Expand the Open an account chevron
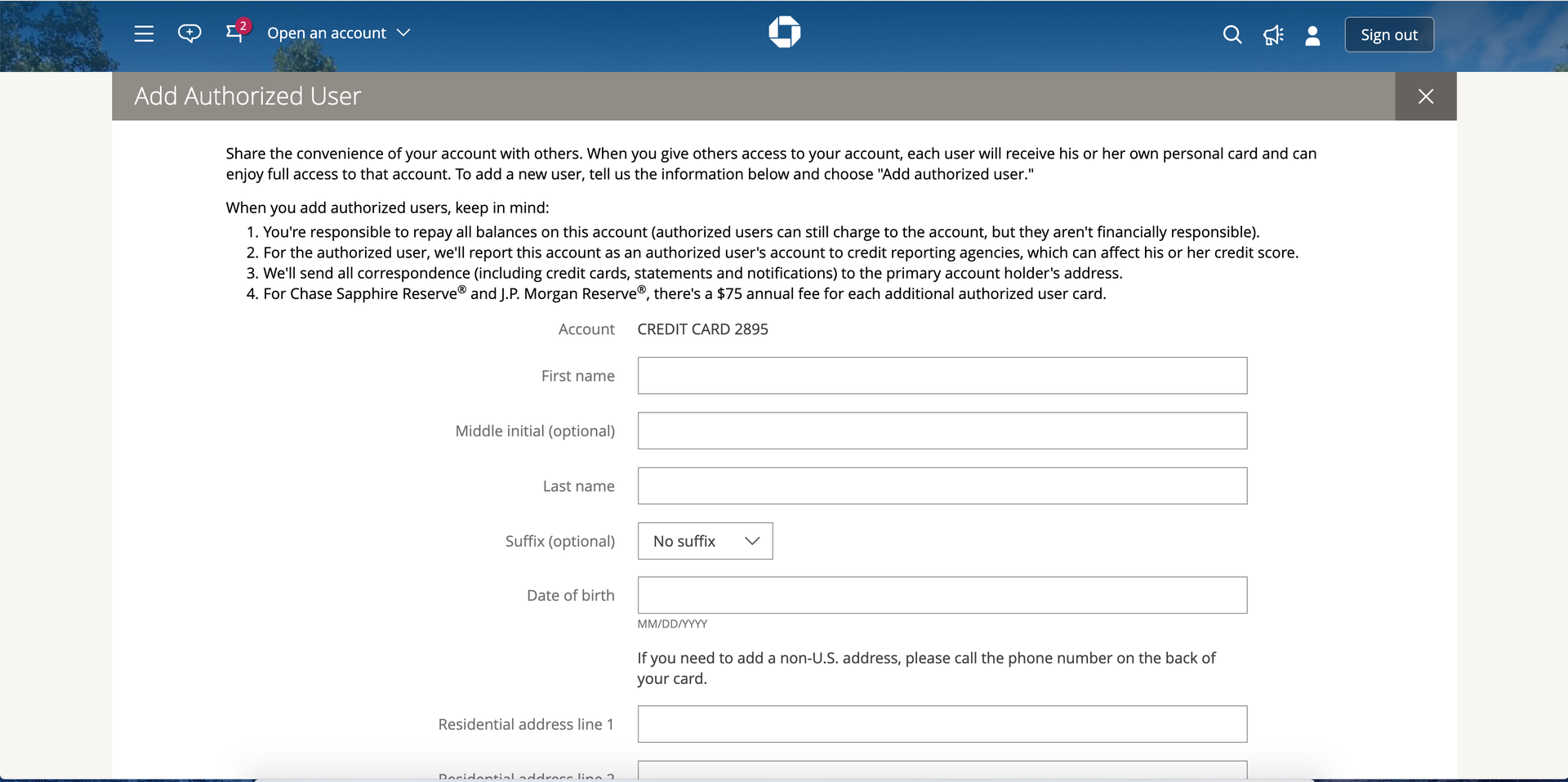 pyautogui.click(x=403, y=34)
